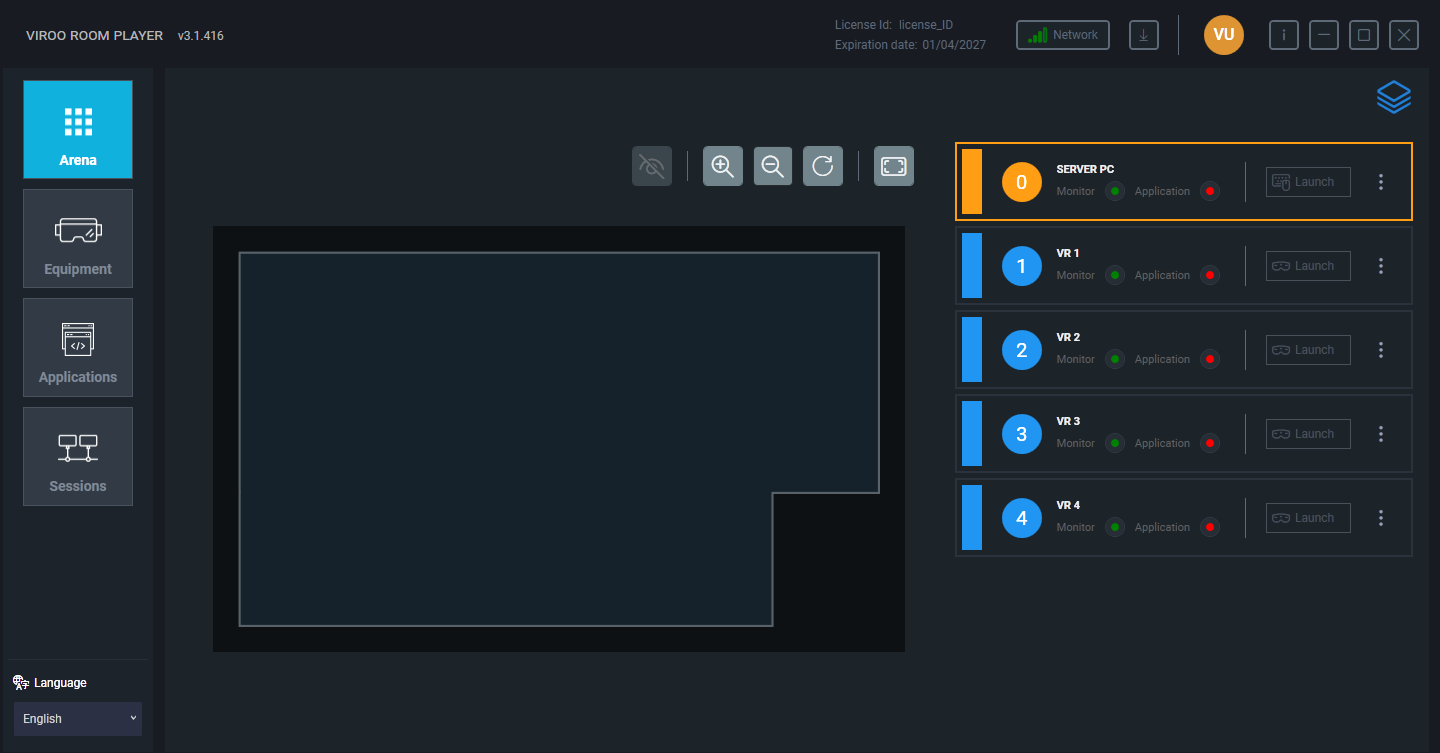
Task: Click the SERVER PC green Monitor indicator
Action: pos(1115,191)
